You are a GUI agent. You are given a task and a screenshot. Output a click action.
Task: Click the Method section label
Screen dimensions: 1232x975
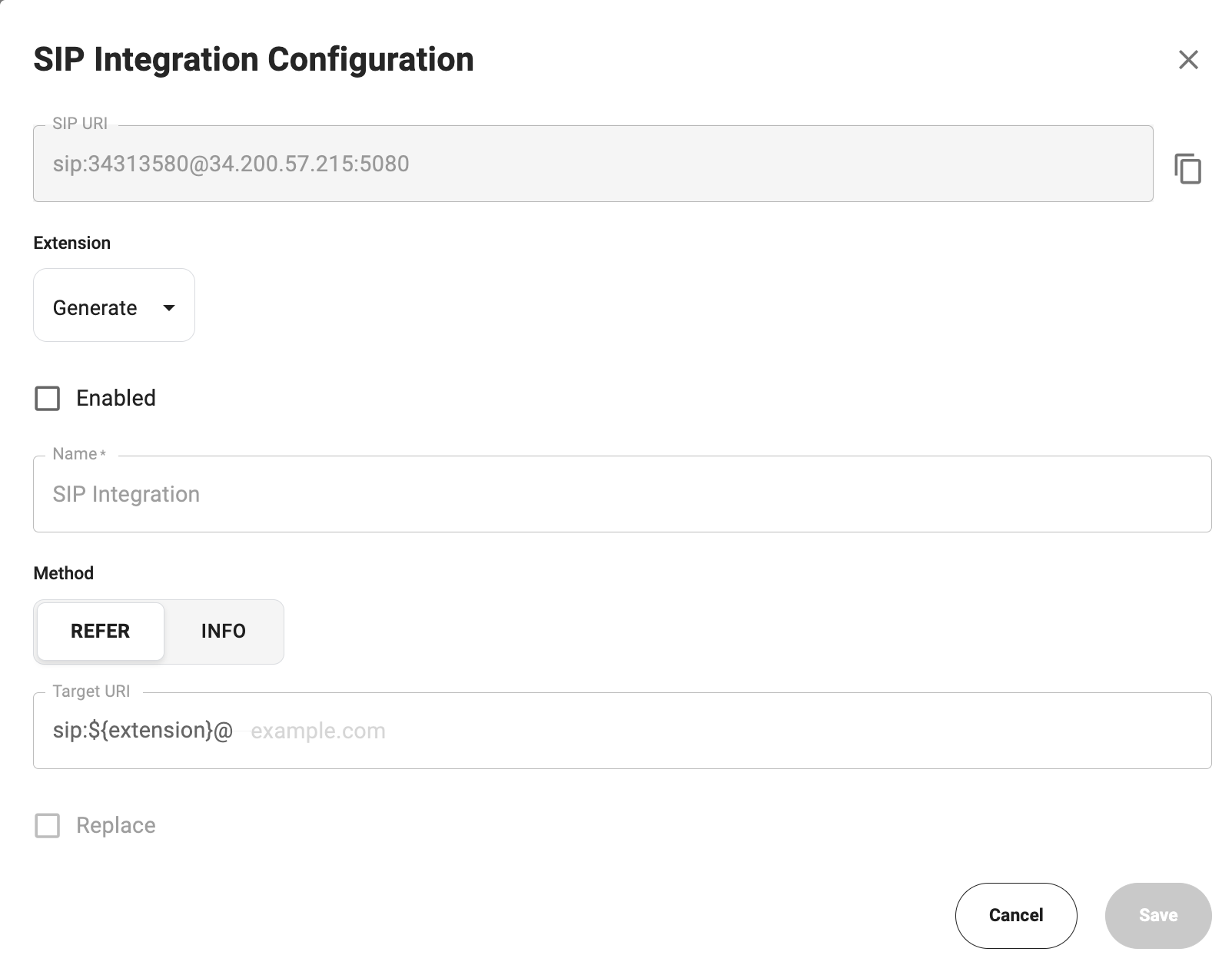coord(64,574)
